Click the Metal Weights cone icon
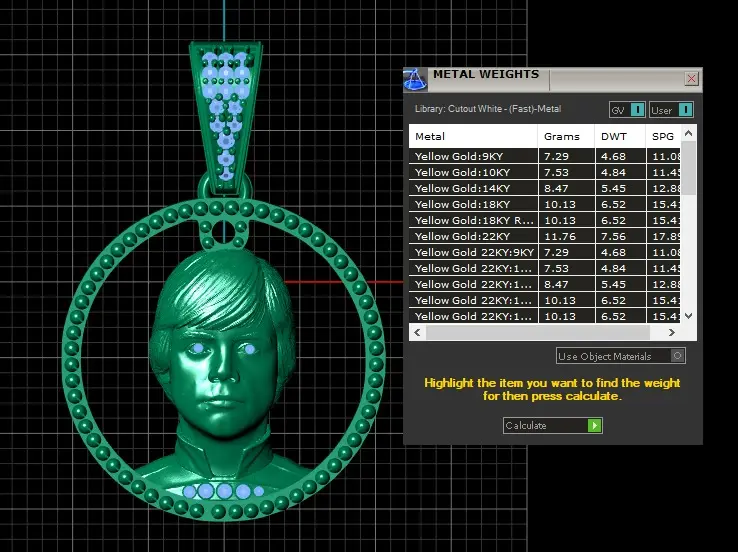The image size is (738, 552). [x=415, y=79]
